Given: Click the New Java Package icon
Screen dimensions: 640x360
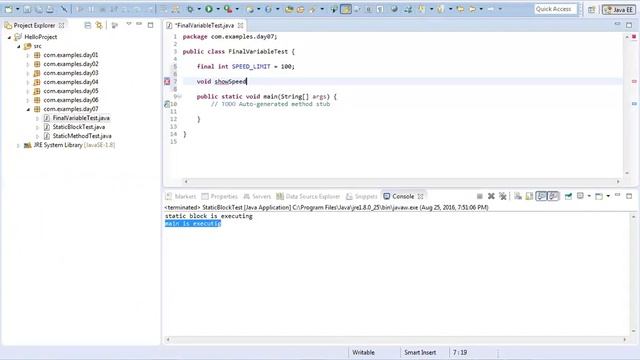Looking at the screenshot, I should coord(250,9).
